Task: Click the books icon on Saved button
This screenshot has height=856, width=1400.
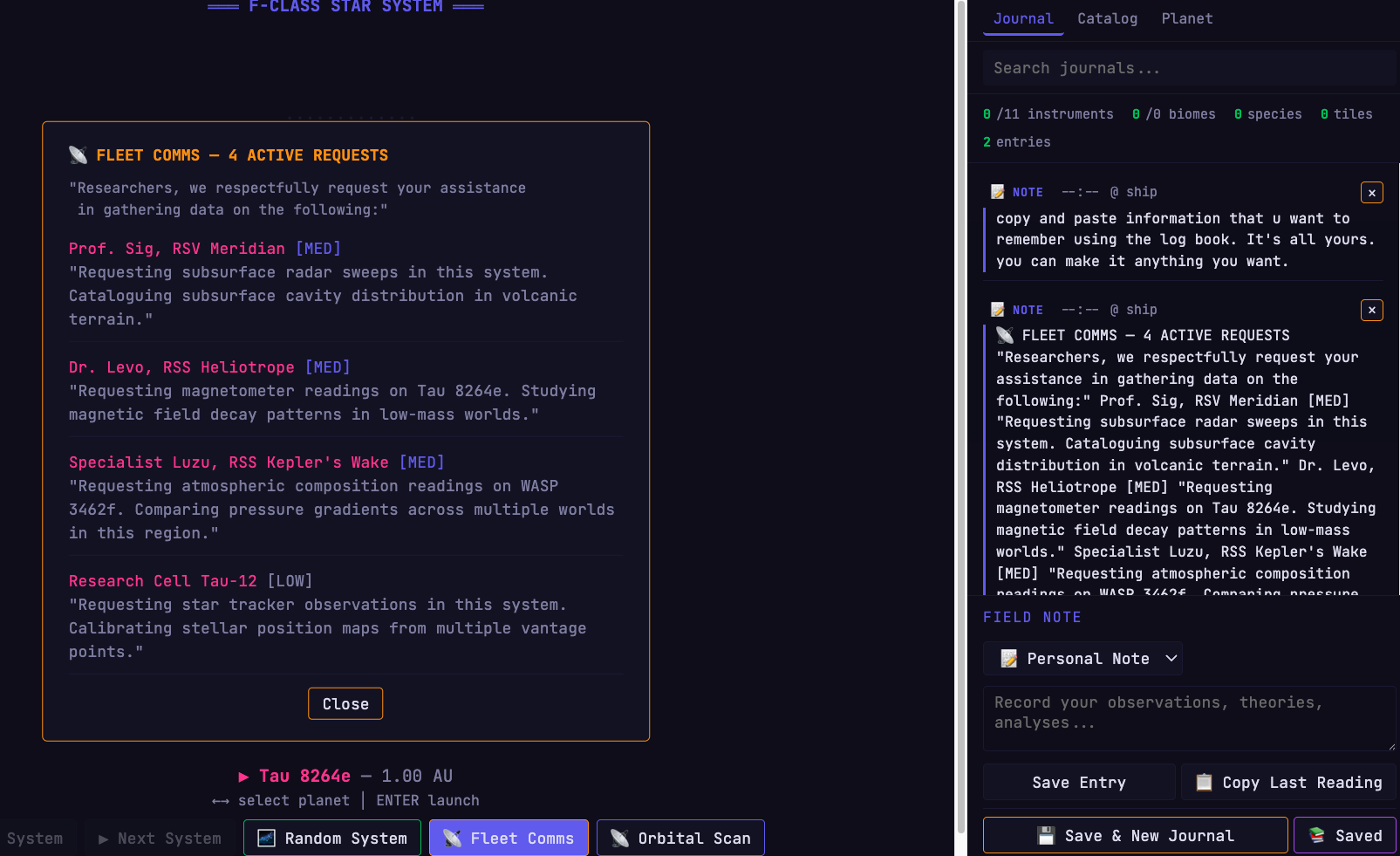Action: pos(1317,836)
